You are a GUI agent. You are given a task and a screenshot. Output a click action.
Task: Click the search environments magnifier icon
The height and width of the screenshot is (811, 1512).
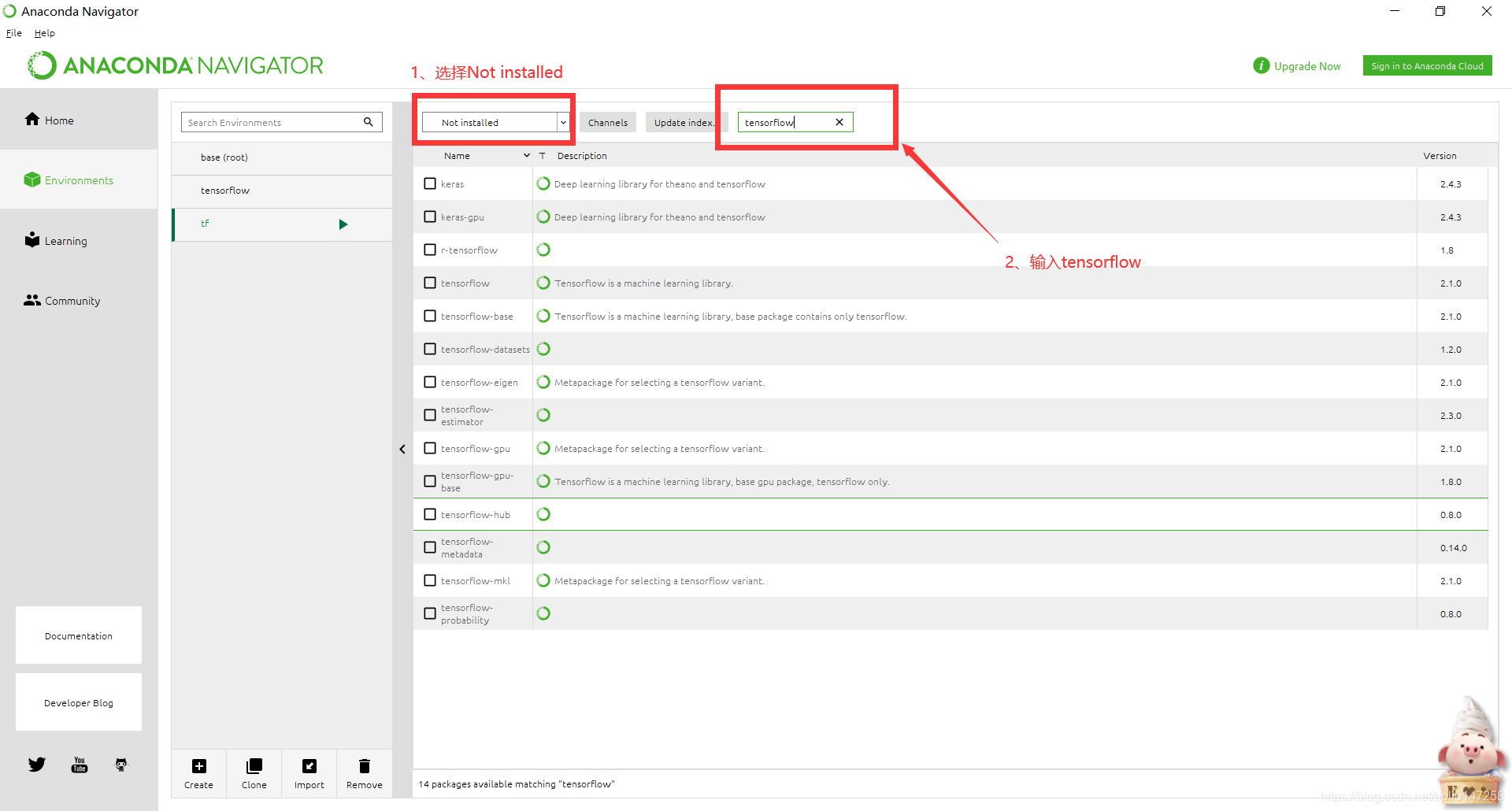point(368,122)
